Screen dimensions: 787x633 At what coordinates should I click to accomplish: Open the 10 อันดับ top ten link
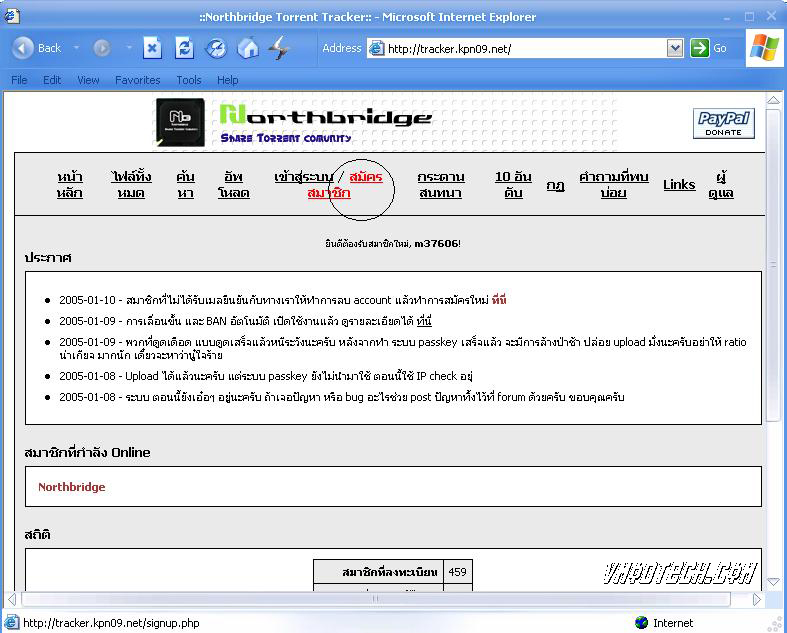click(x=513, y=185)
